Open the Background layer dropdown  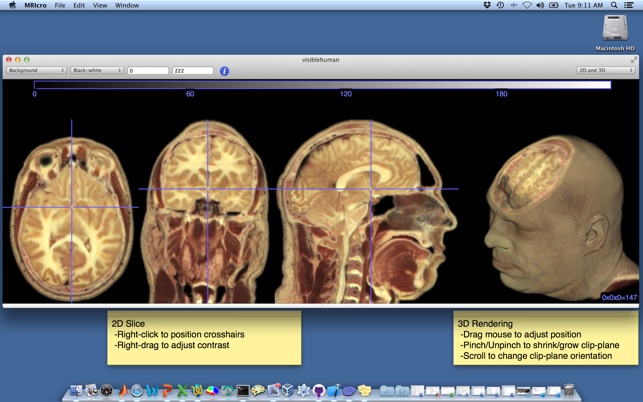36,71
